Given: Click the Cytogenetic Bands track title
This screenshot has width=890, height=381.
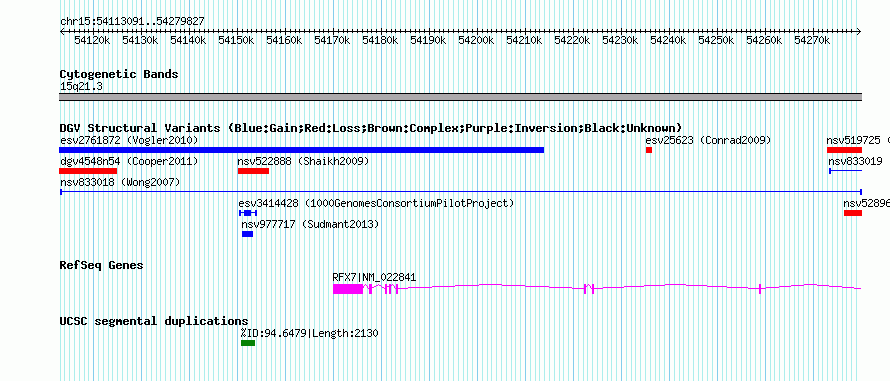Looking at the screenshot, I should tap(119, 74).
